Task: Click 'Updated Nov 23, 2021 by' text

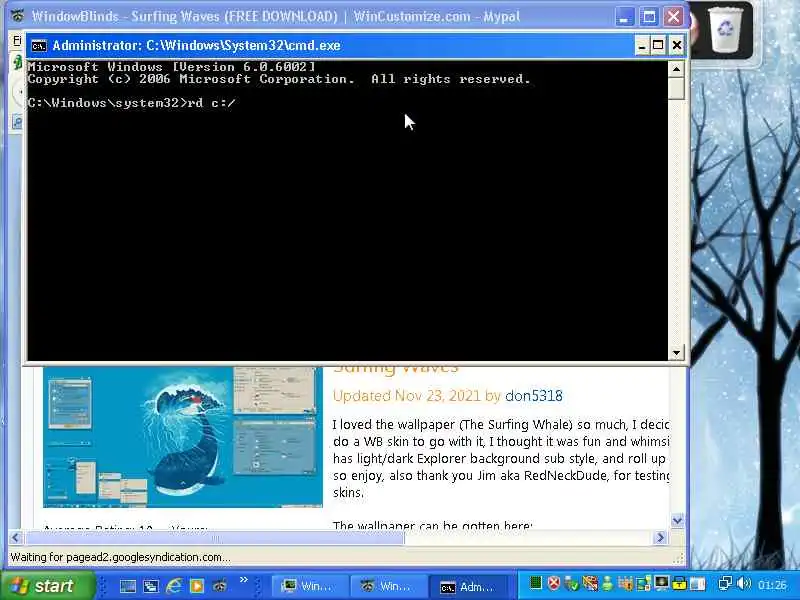Action: point(416,396)
